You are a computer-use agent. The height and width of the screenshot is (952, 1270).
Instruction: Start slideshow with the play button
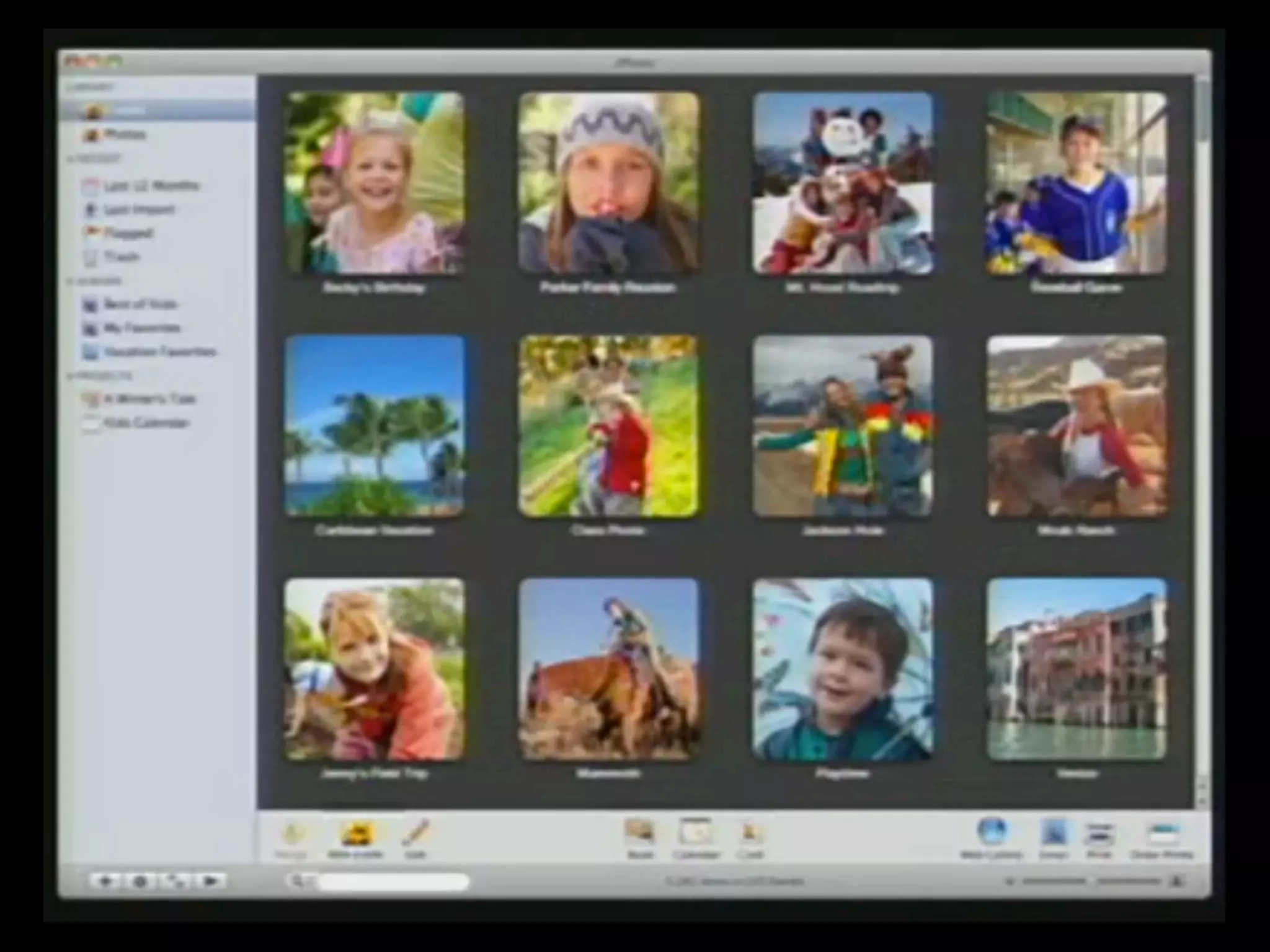click(210, 881)
